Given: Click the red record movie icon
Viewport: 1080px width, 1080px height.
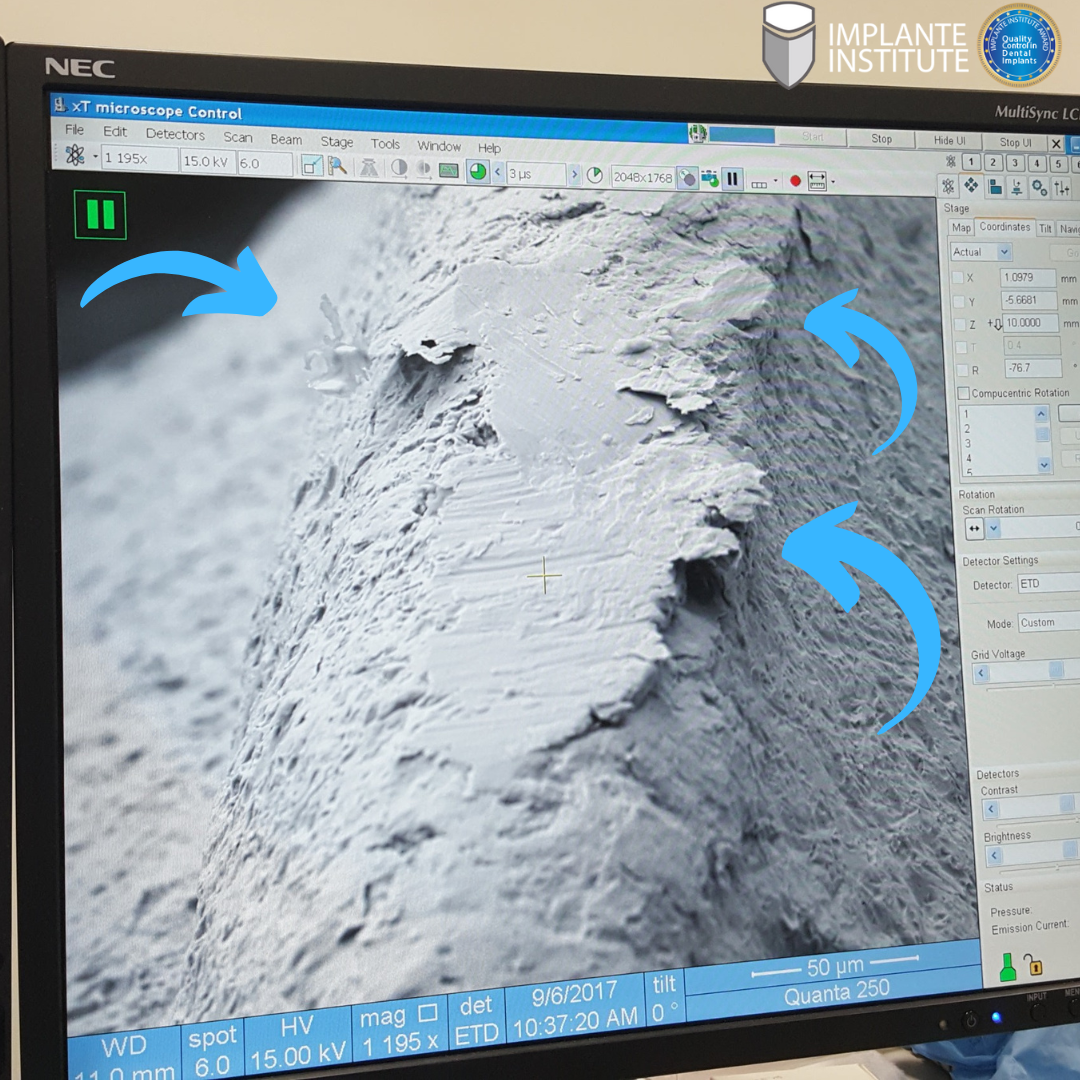Looking at the screenshot, I should click(796, 181).
